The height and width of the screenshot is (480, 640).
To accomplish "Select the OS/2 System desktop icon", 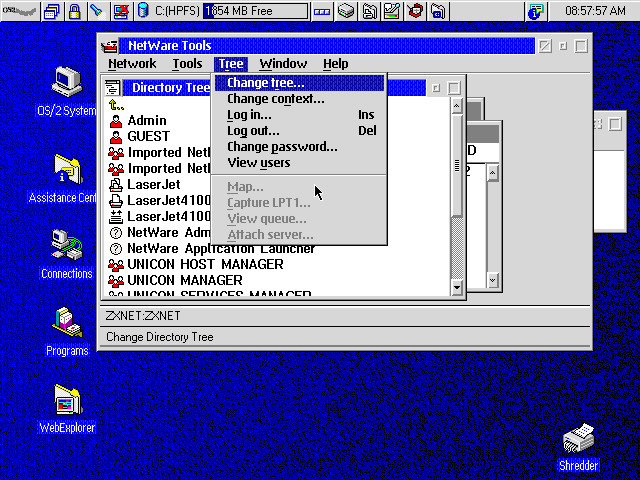I will pyautogui.click(x=67, y=81).
